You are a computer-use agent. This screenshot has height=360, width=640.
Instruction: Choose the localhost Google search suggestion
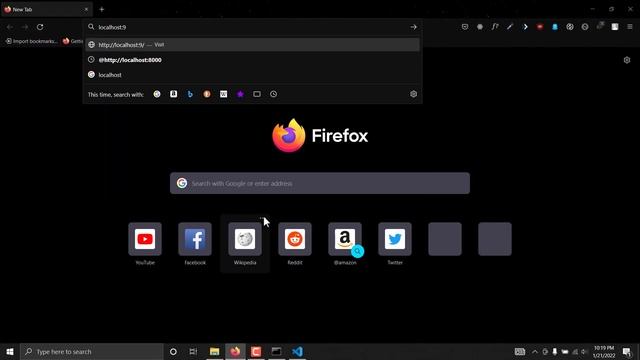coord(252,75)
